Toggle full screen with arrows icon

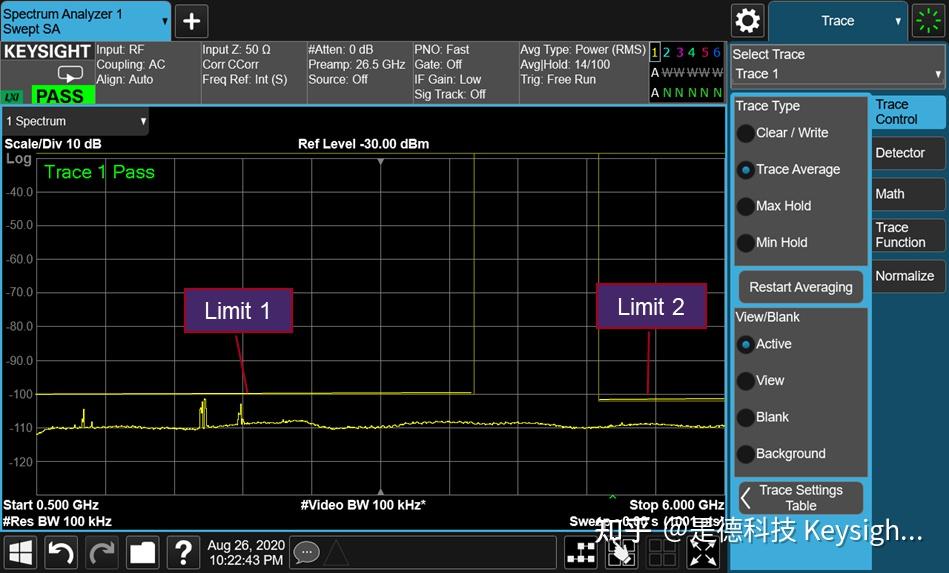tap(703, 552)
